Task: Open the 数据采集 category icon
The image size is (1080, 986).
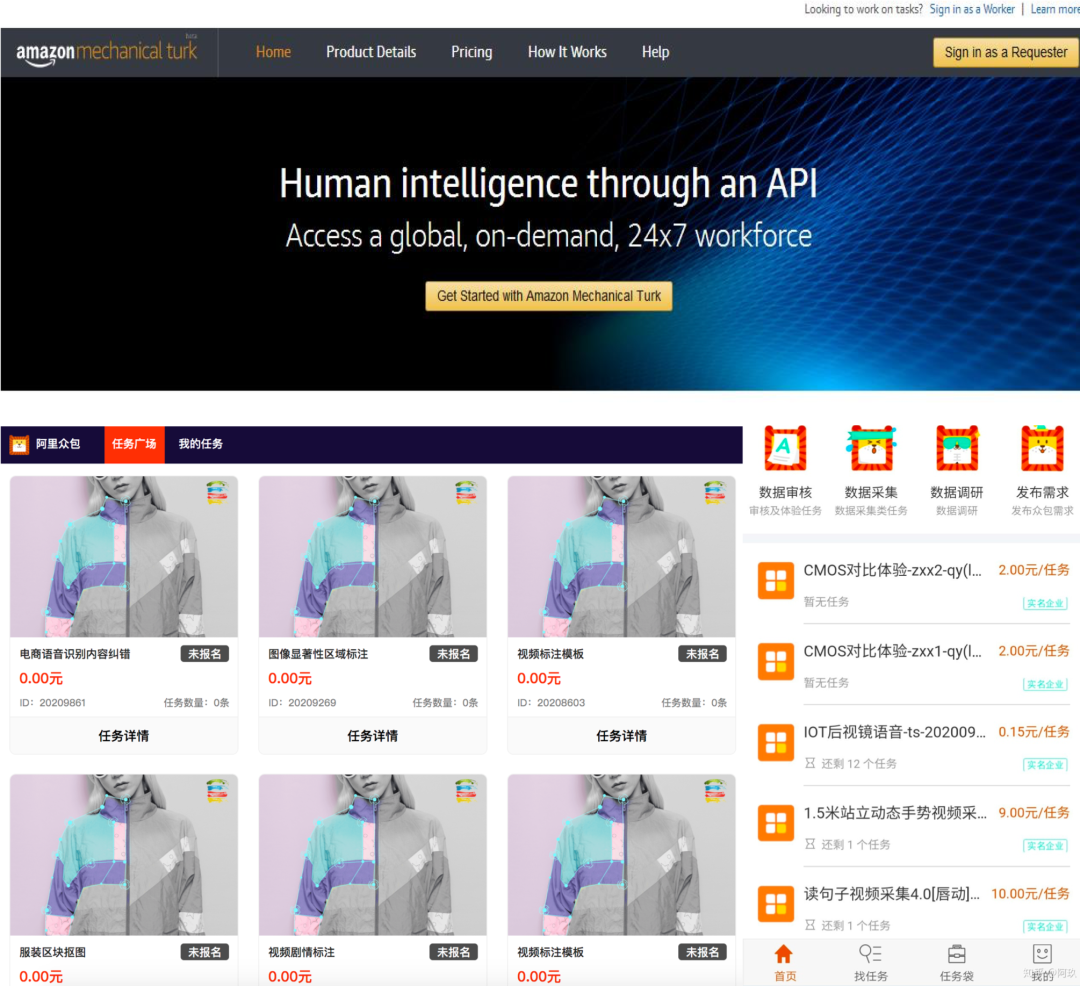Action: 871,449
